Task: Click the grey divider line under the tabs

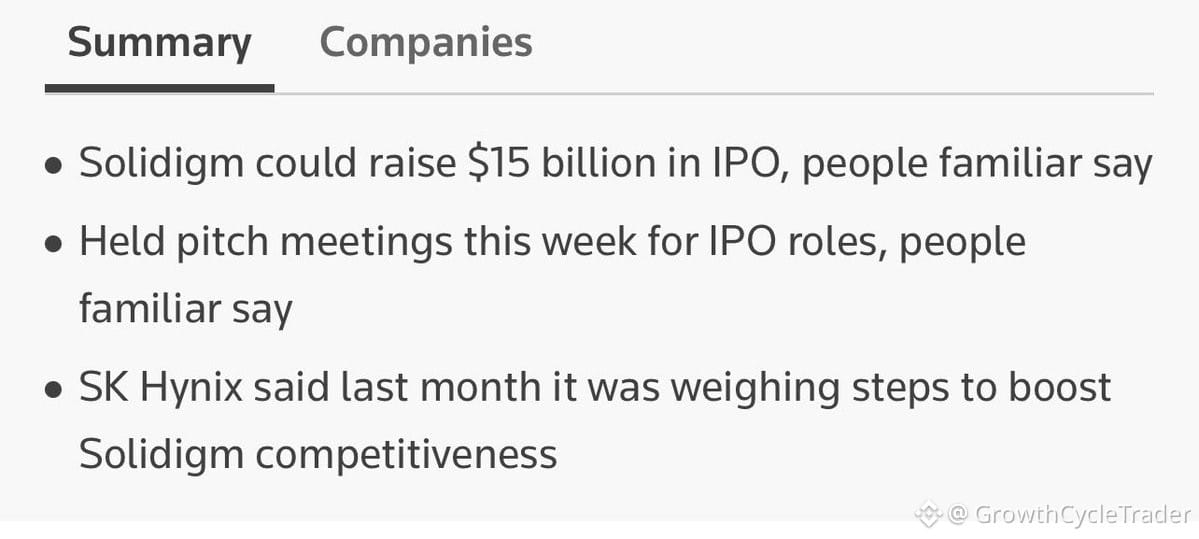Action: (713, 93)
